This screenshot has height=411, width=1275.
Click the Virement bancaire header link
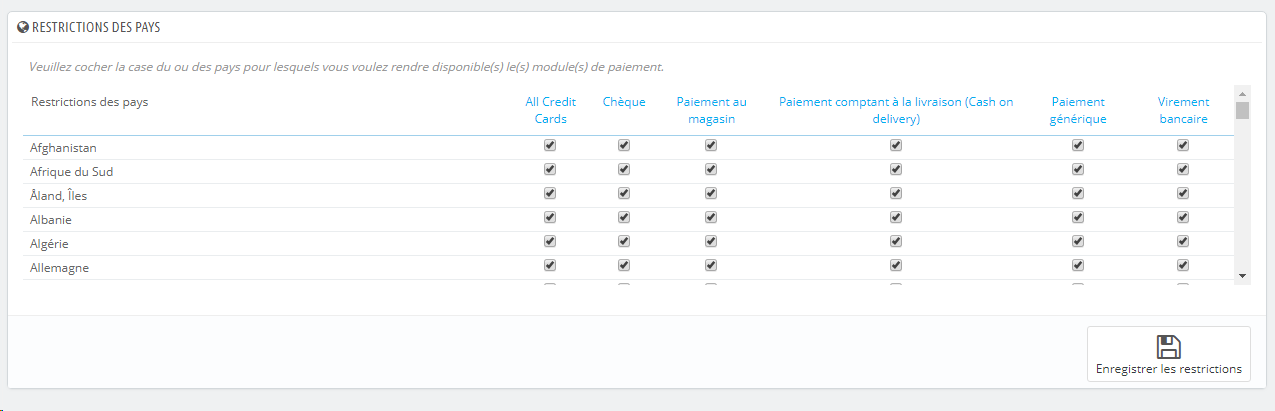coord(1183,110)
